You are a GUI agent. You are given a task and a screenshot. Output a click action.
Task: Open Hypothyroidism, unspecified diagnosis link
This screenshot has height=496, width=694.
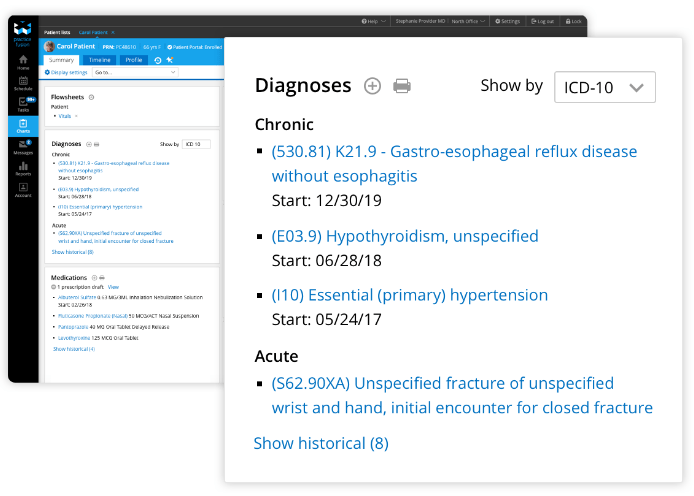(405, 236)
